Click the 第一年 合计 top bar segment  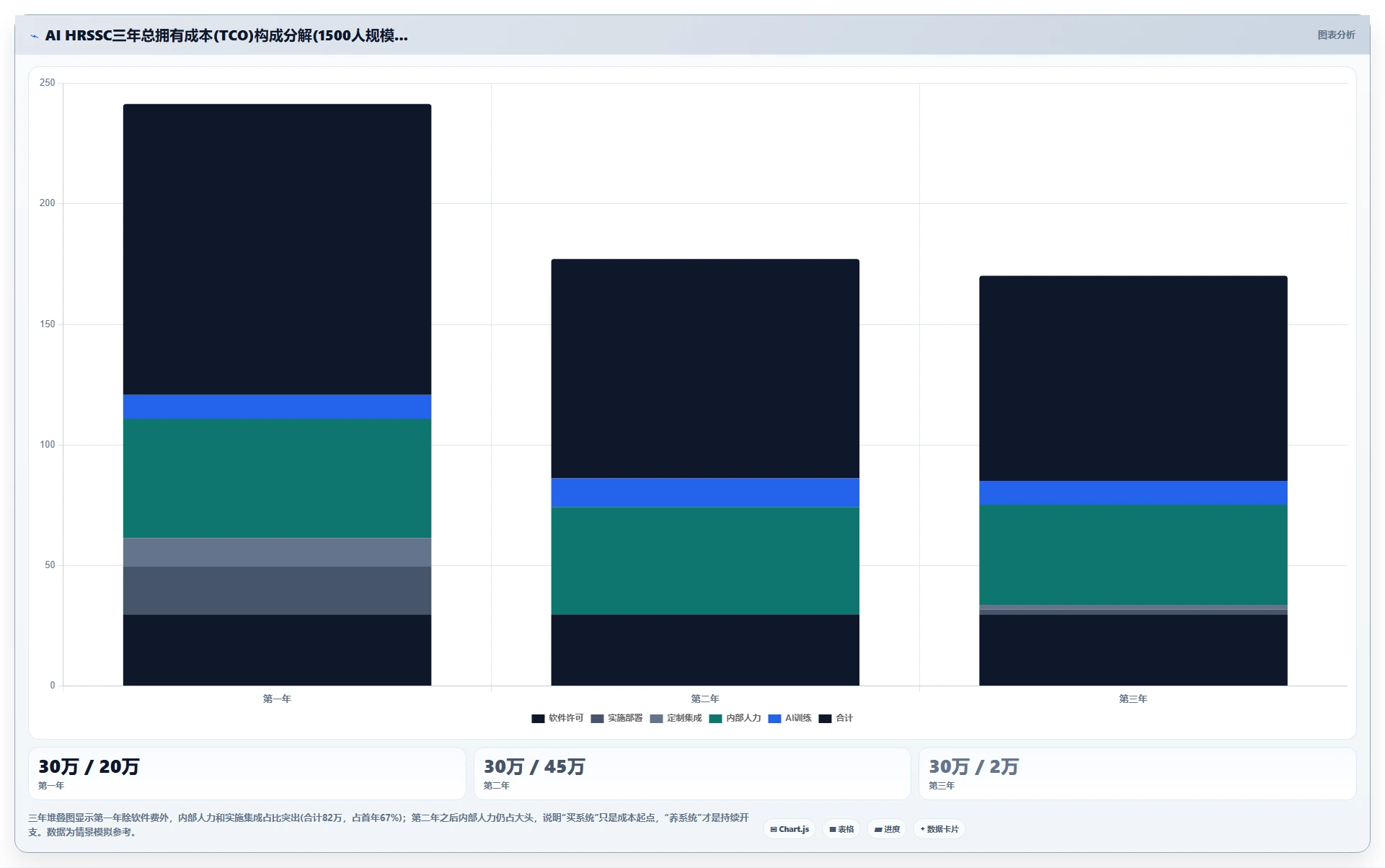click(x=277, y=249)
